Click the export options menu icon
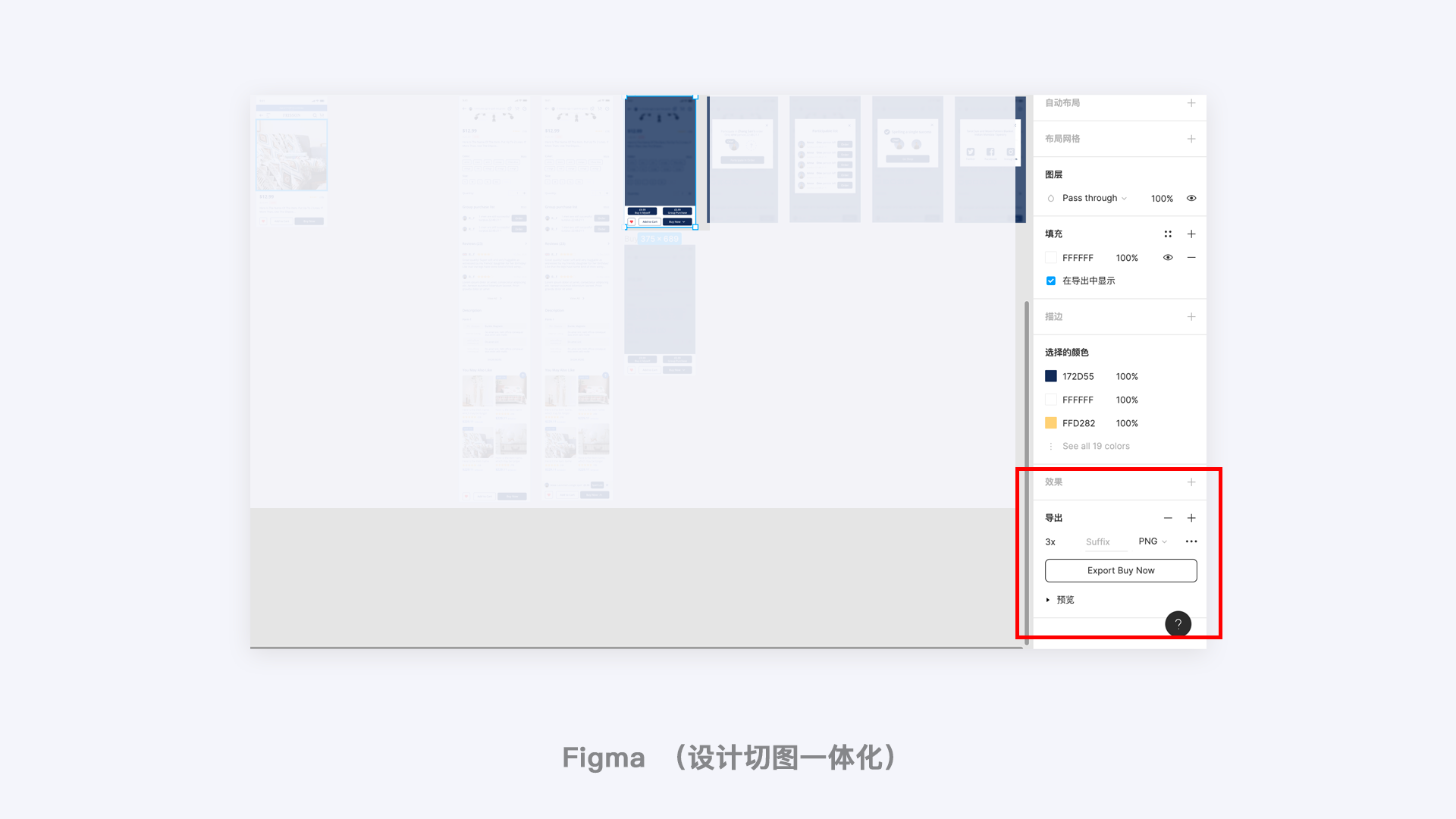 [x=1191, y=541]
